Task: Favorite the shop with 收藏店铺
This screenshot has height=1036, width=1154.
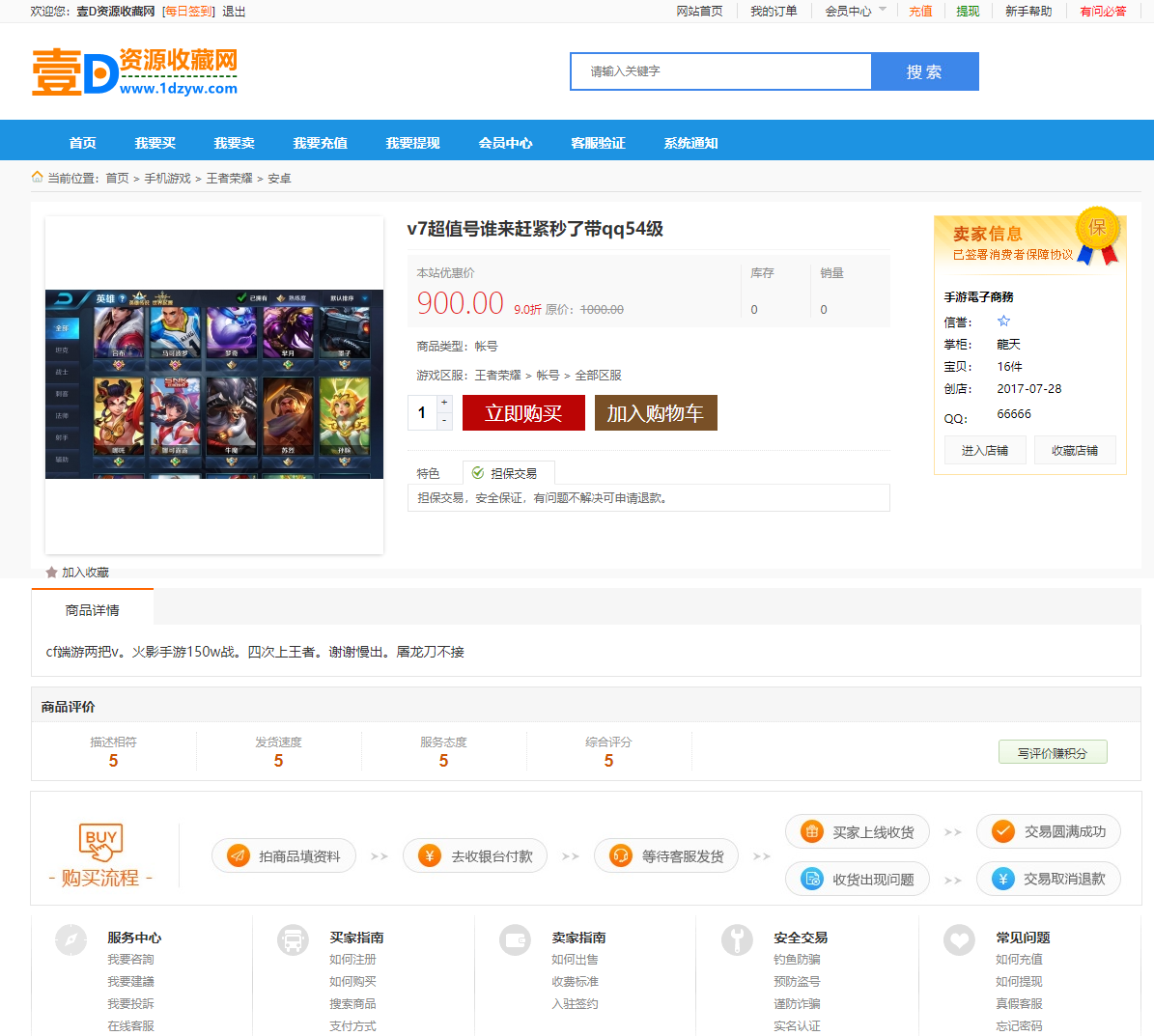Action: click(1075, 449)
